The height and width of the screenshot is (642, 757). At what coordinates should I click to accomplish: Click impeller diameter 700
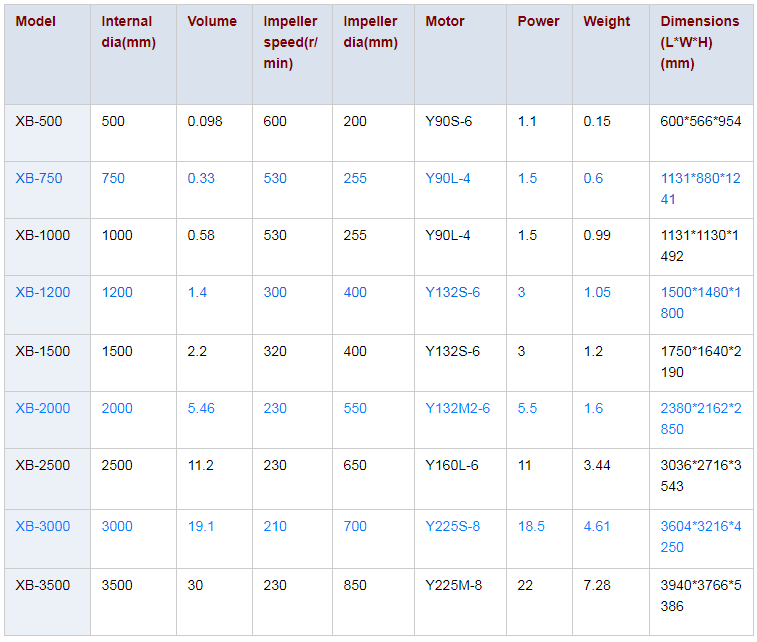click(355, 526)
